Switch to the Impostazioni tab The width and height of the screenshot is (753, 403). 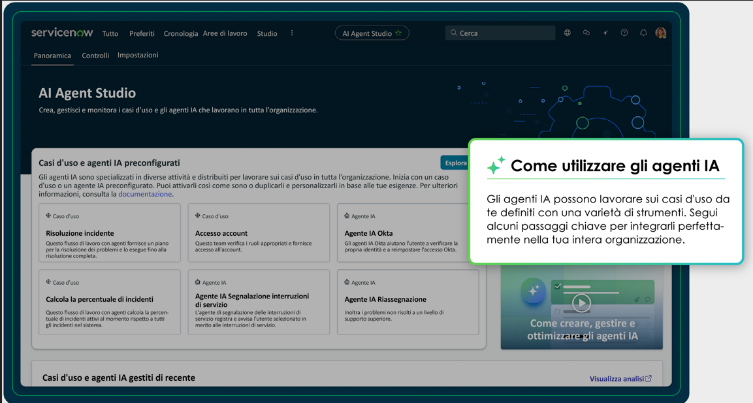(138, 55)
